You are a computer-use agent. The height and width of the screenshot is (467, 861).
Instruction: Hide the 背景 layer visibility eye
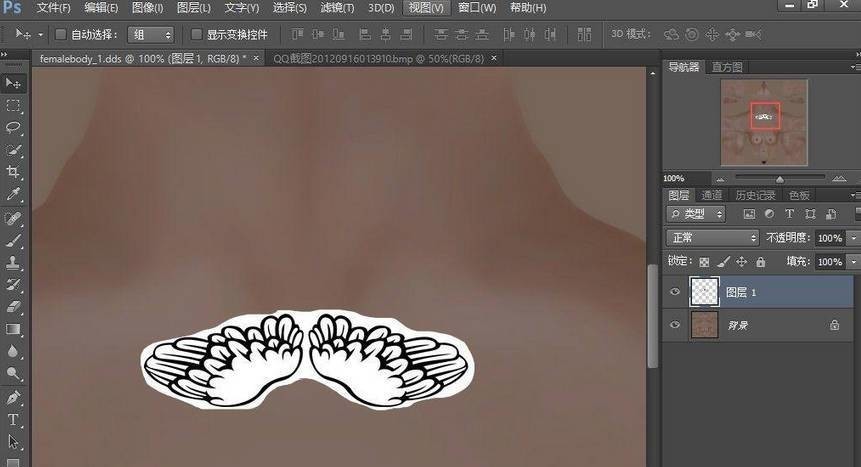(675, 325)
